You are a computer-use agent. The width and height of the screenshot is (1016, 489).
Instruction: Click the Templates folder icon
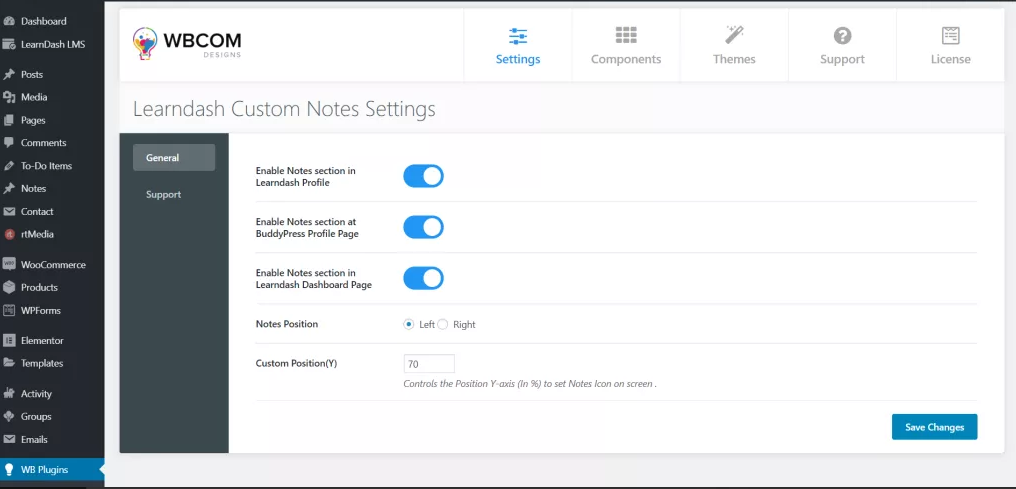9,363
